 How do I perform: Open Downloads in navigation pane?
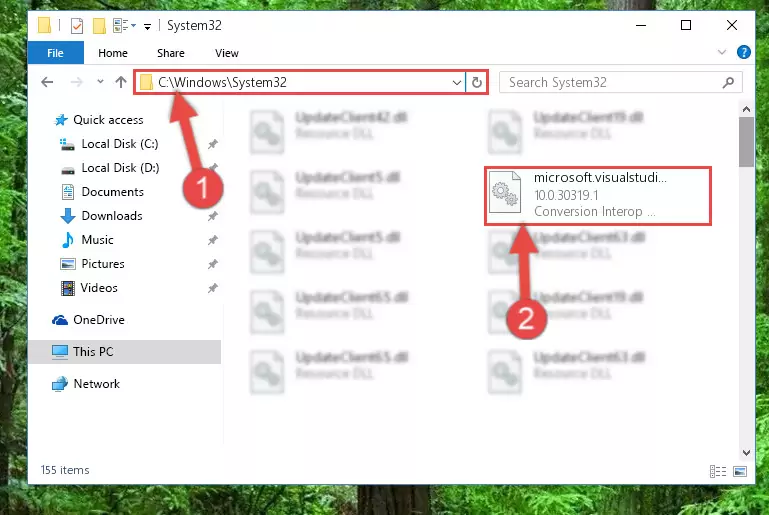(x=112, y=216)
